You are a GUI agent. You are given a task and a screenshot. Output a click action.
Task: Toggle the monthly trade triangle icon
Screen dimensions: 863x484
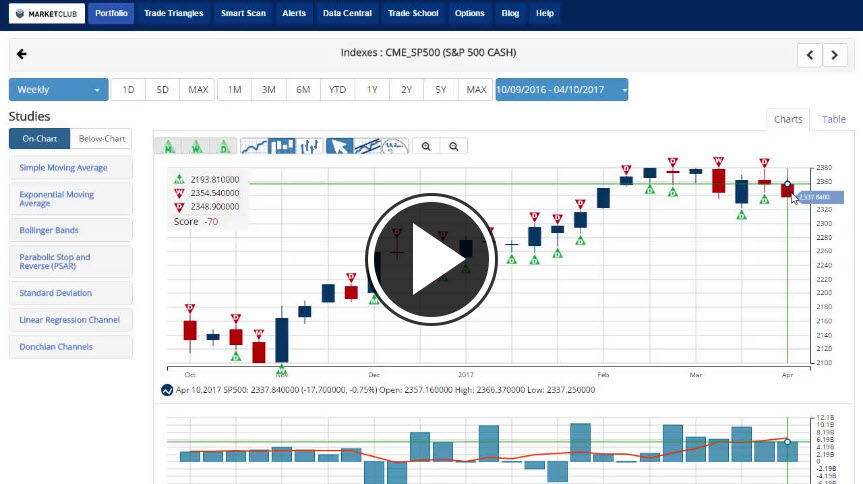169,146
